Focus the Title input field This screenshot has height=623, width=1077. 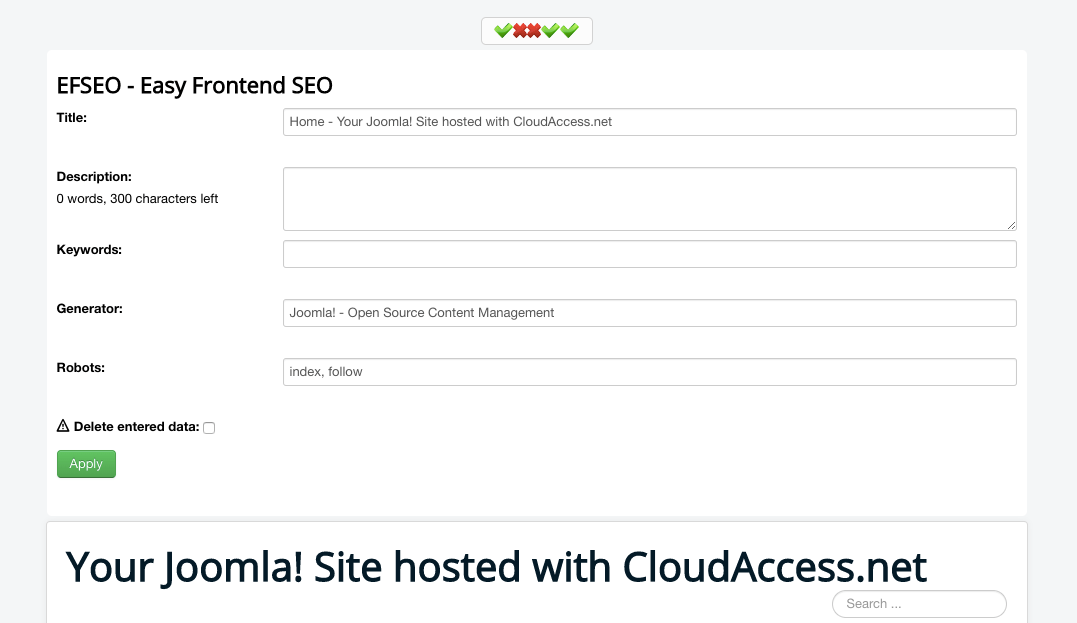650,122
